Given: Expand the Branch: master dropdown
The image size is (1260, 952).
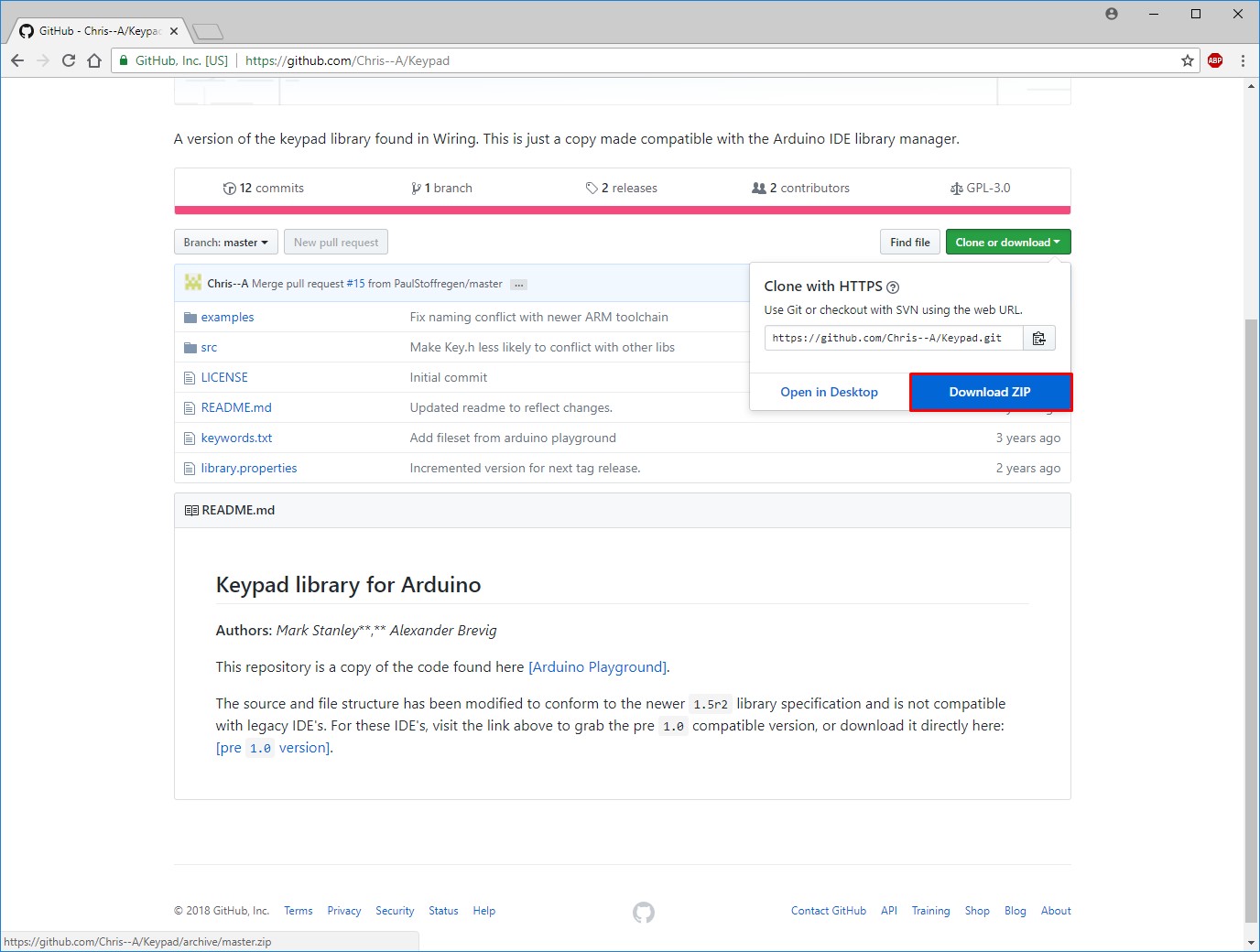Looking at the screenshot, I should pyautogui.click(x=225, y=243).
